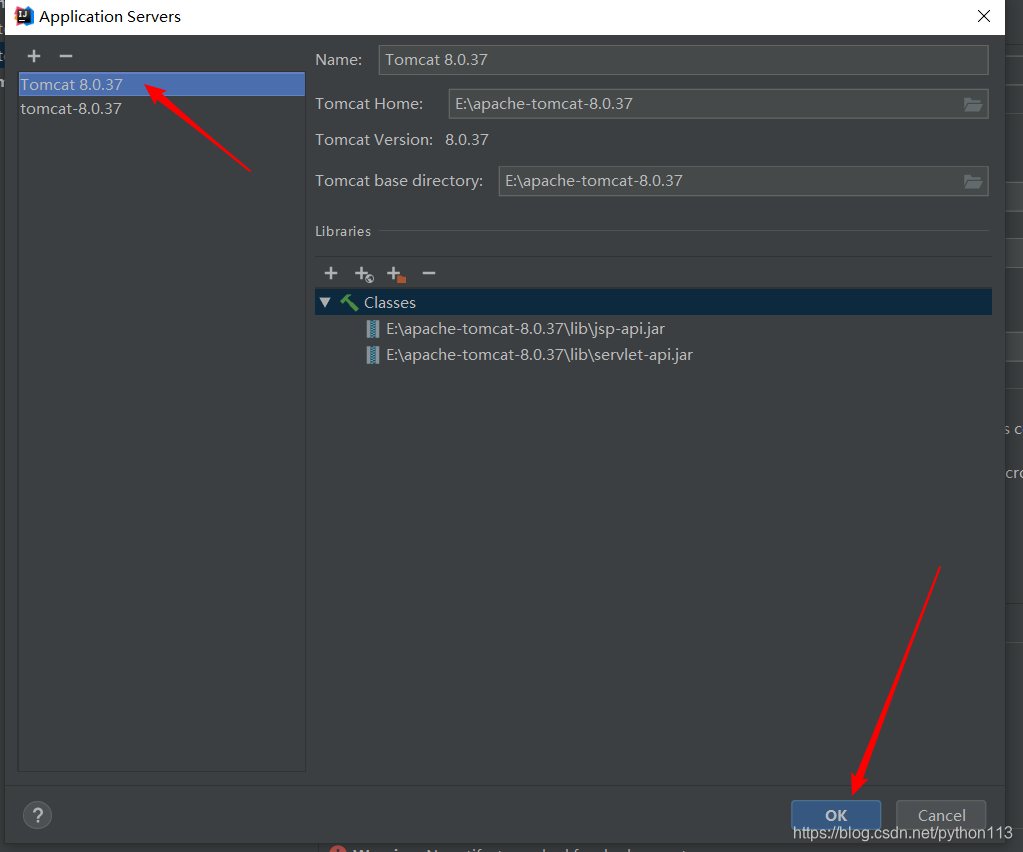Click the Cancel button
The image size is (1023, 852).
coord(941,815)
